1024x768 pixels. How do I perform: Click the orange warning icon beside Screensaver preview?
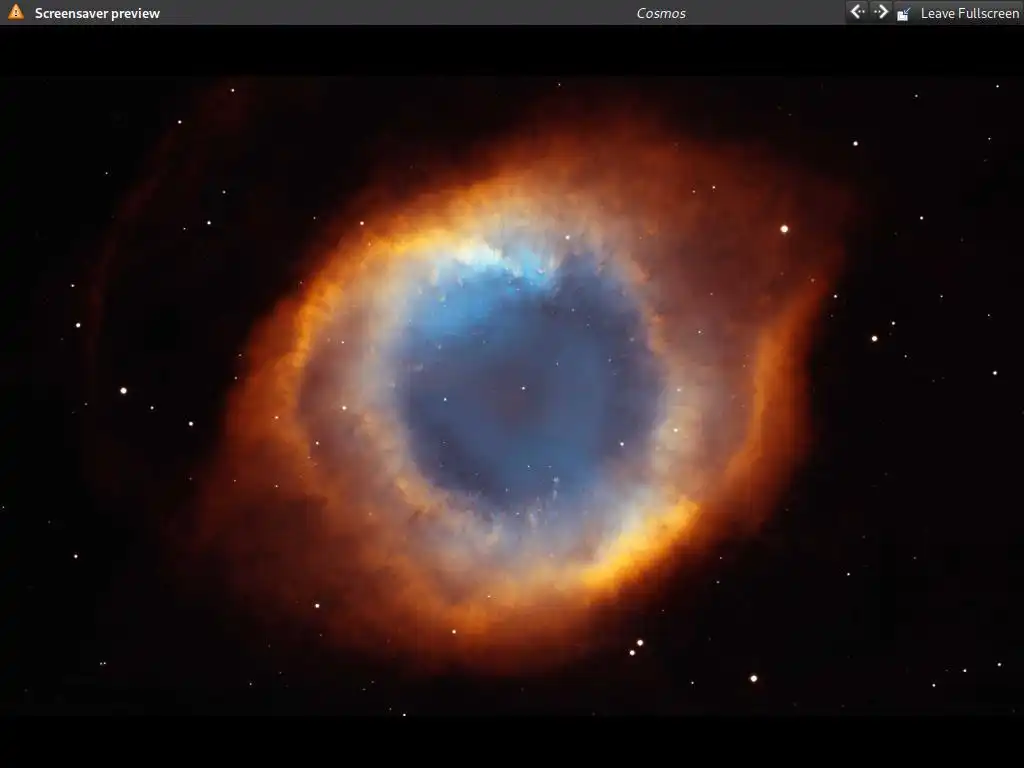pyautogui.click(x=16, y=12)
